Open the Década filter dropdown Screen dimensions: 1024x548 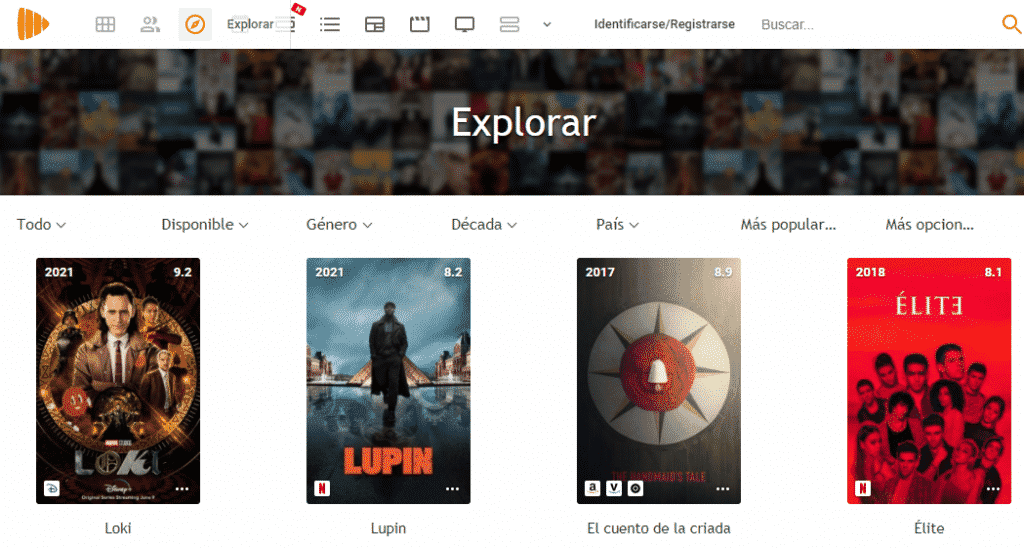coord(484,225)
